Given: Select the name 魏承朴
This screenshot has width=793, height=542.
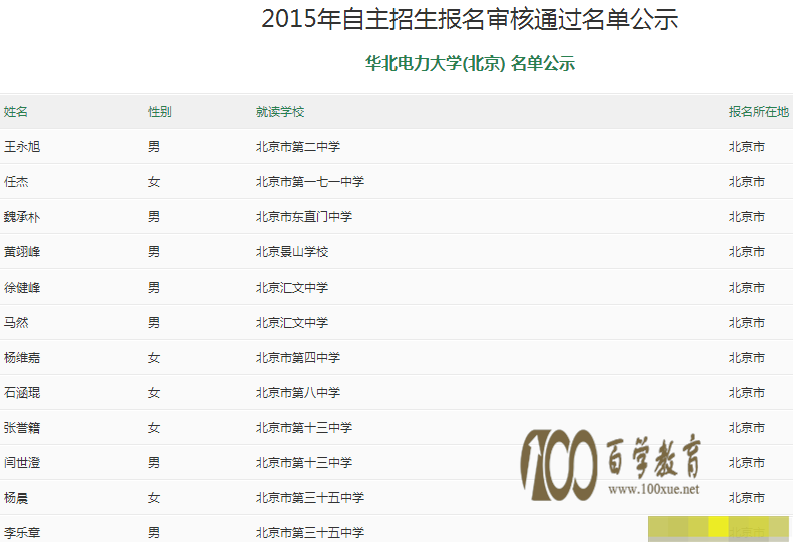Looking at the screenshot, I should coord(22,217).
